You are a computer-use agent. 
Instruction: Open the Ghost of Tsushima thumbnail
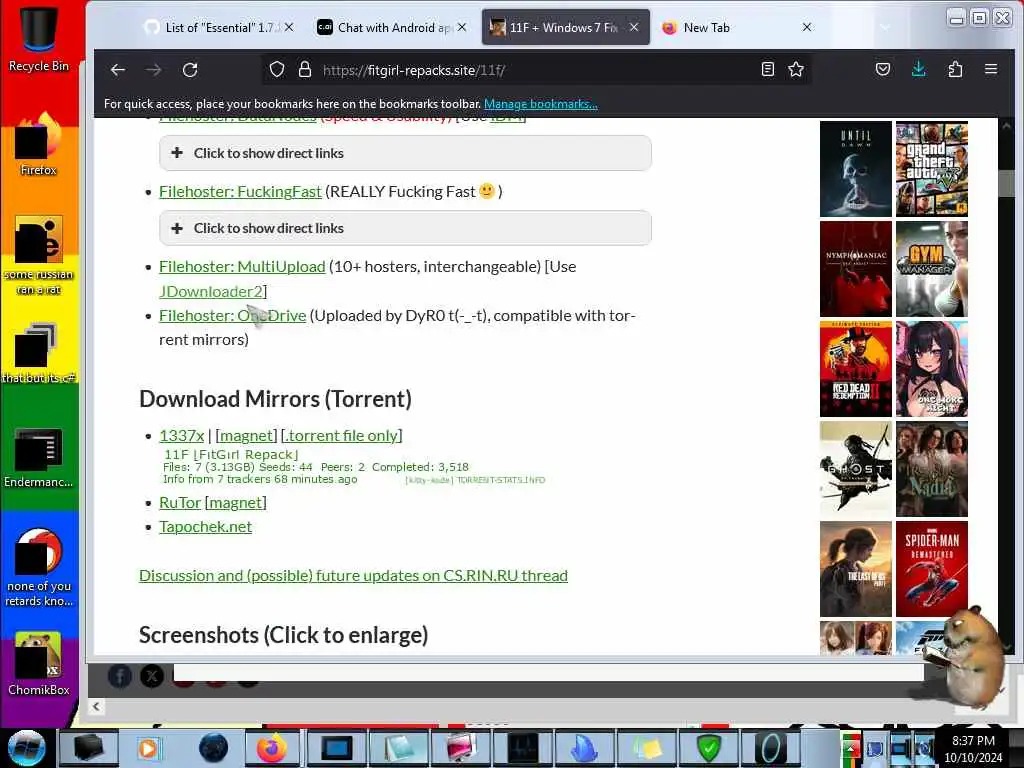click(x=856, y=468)
